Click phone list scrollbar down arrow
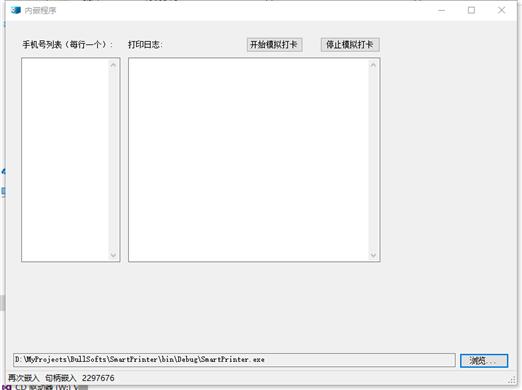522x390 pixels. click(113, 255)
